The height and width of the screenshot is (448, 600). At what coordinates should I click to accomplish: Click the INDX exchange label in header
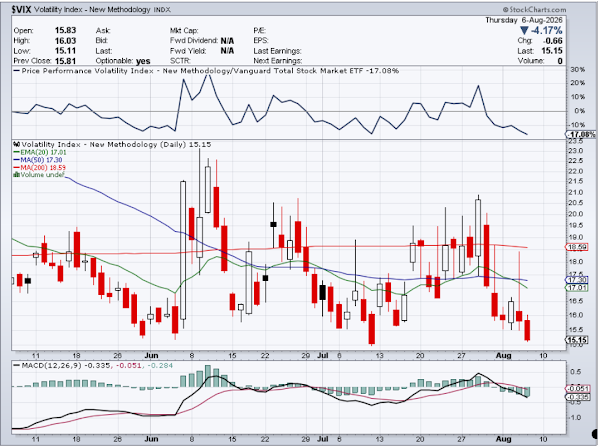(x=162, y=10)
